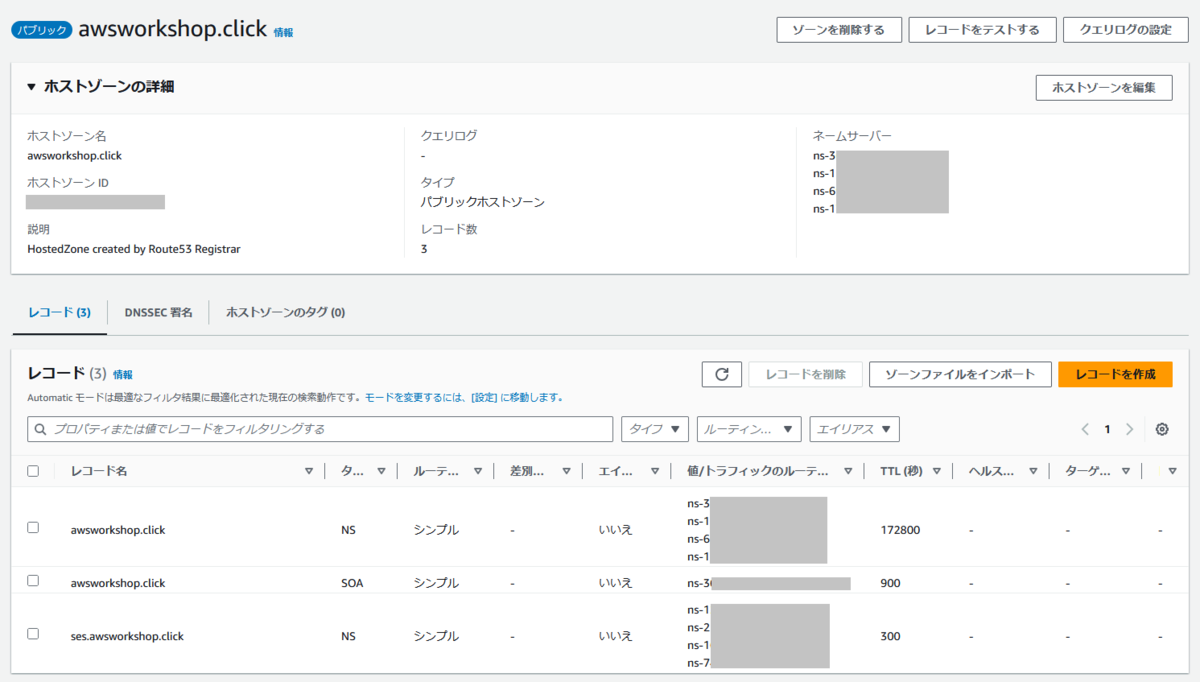Click TTL value 172800

pyautogui.click(x=900, y=530)
